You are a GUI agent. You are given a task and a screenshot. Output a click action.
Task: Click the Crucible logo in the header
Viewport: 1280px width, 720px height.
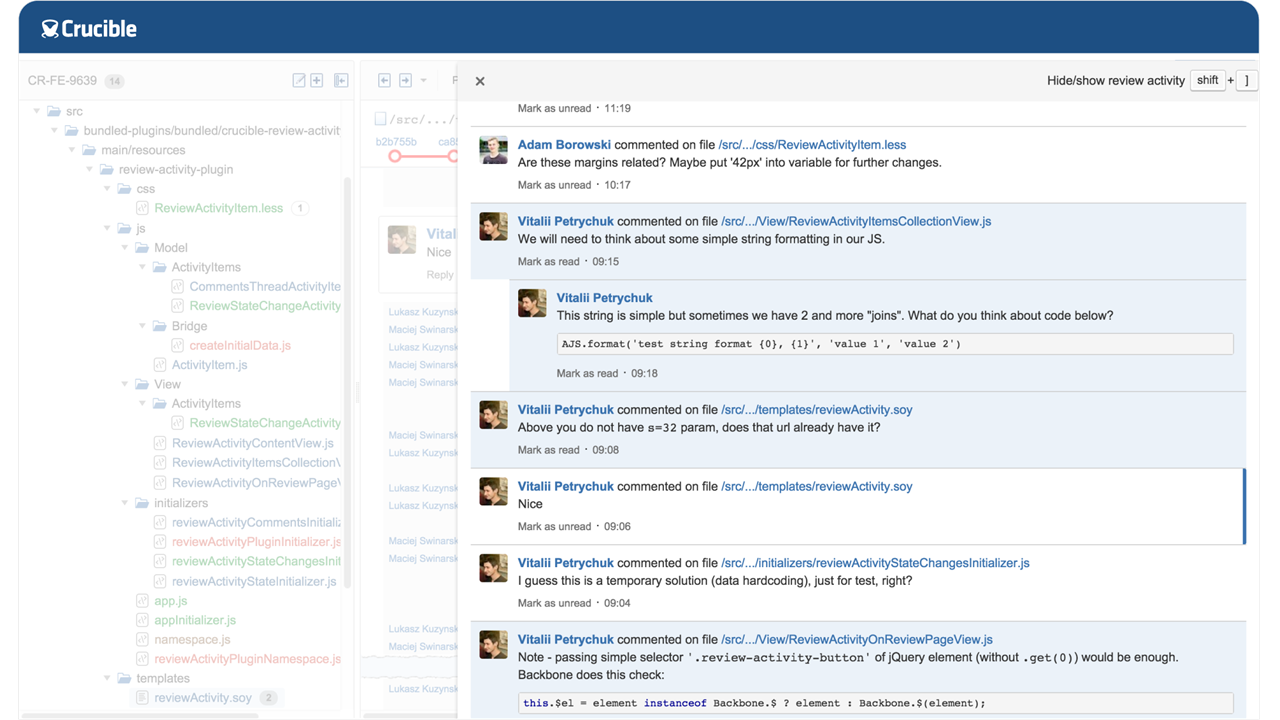coord(88,29)
